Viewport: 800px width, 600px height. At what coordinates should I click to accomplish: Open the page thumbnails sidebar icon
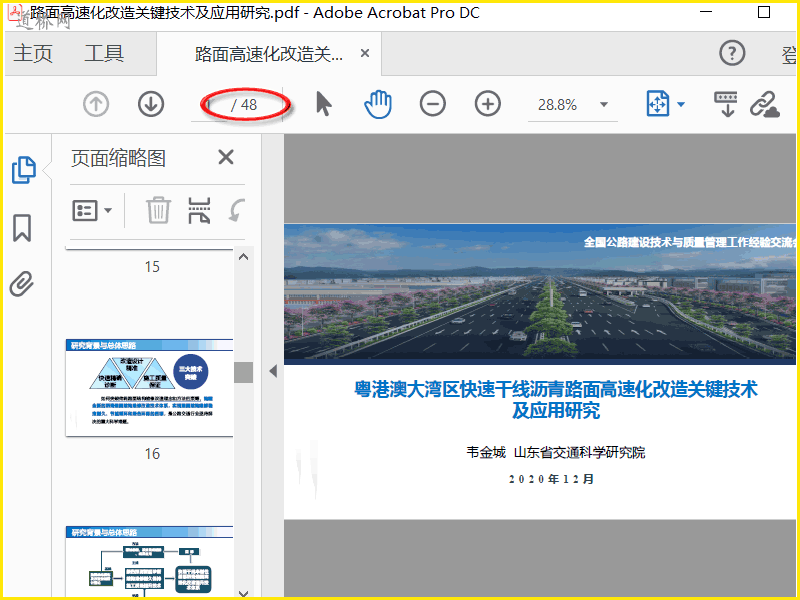point(23,170)
